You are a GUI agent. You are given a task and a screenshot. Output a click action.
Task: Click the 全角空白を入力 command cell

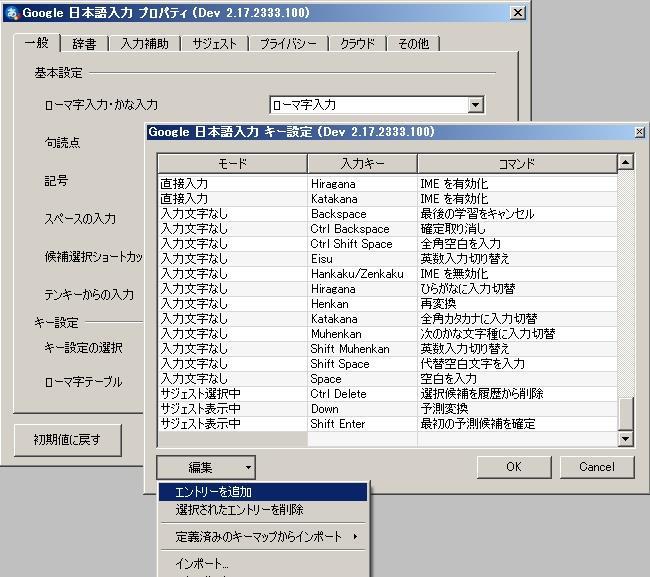click(517, 244)
